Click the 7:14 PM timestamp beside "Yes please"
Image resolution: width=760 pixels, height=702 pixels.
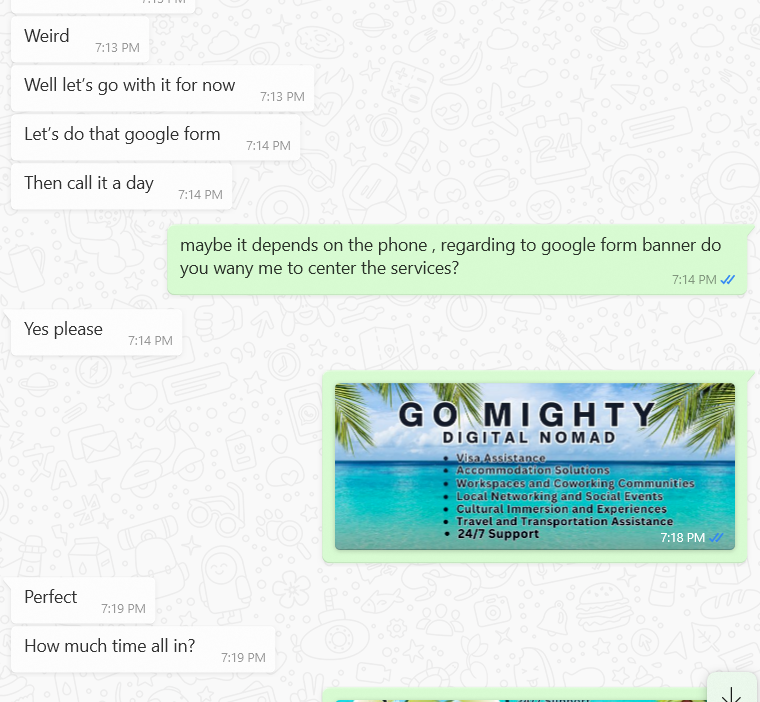[150, 340]
